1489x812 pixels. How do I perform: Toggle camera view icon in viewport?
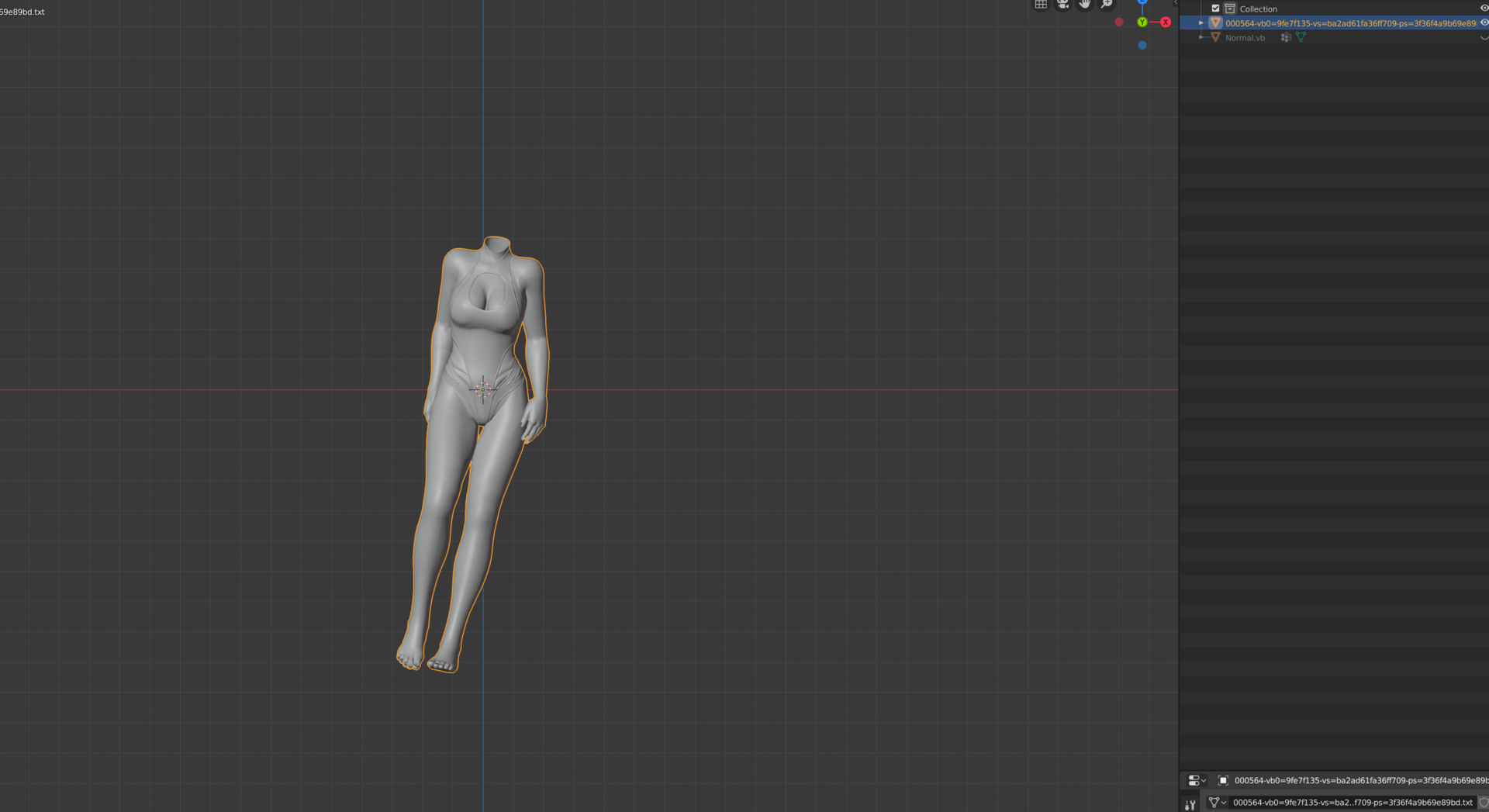point(1062,4)
